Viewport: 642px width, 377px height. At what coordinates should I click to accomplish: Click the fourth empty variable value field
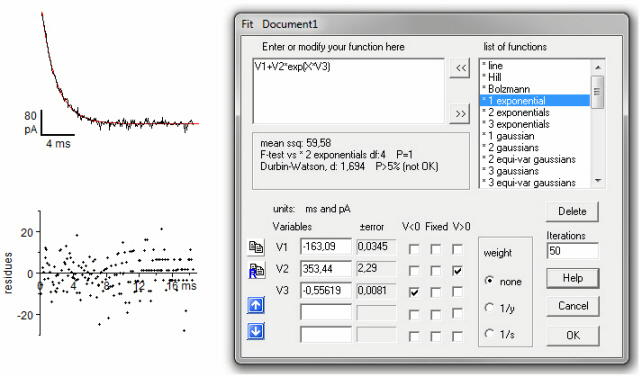[326, 312]
